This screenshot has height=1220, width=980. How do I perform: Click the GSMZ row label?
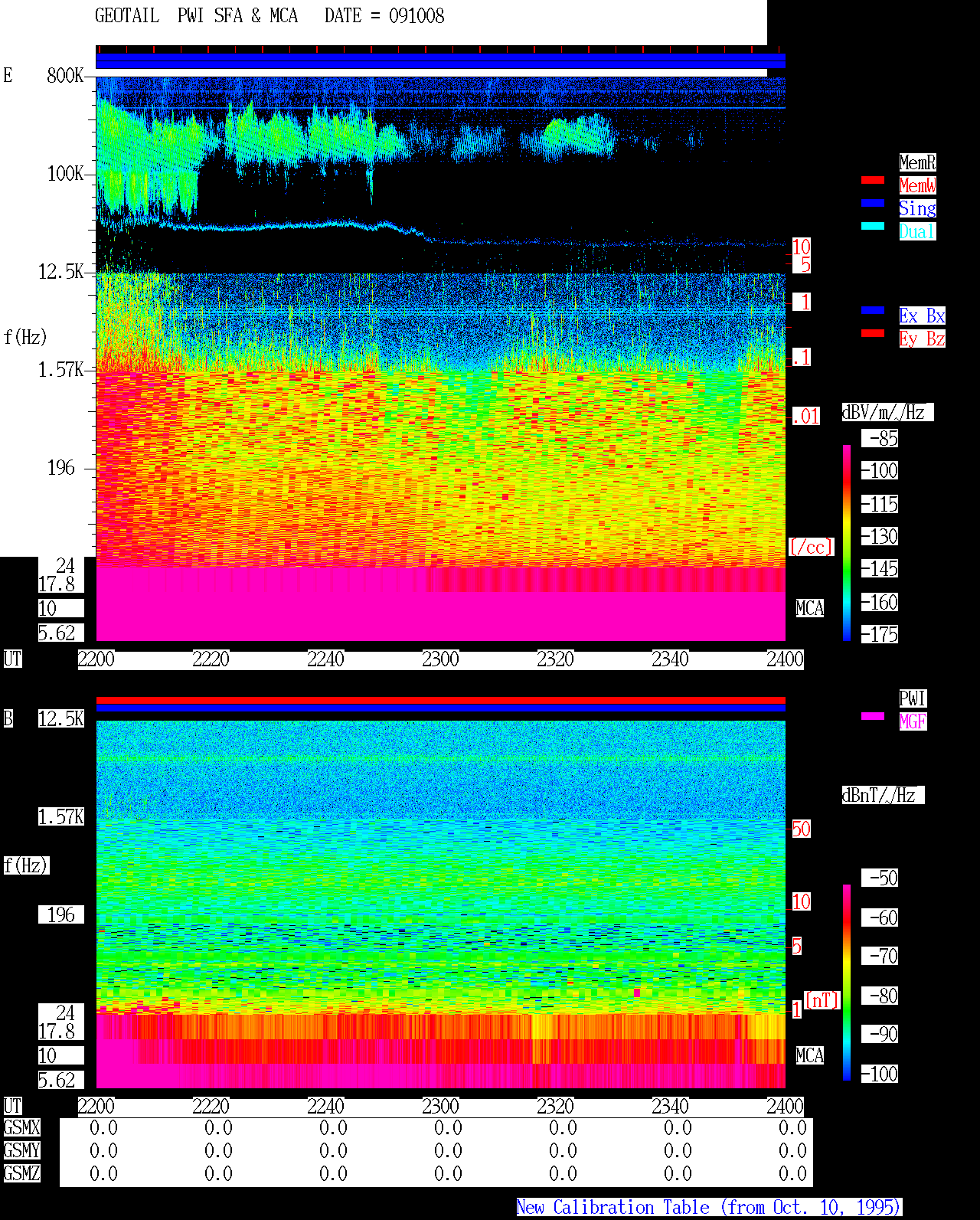pos(21,1173)
